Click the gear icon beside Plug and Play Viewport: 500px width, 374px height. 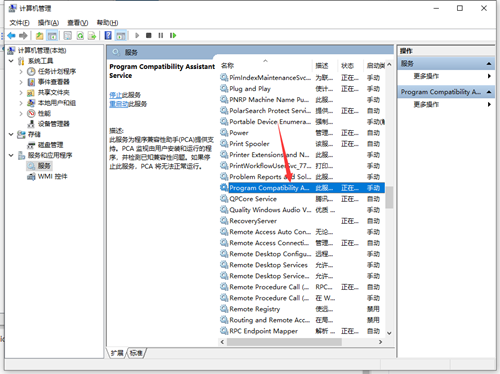tap(224, 89)
